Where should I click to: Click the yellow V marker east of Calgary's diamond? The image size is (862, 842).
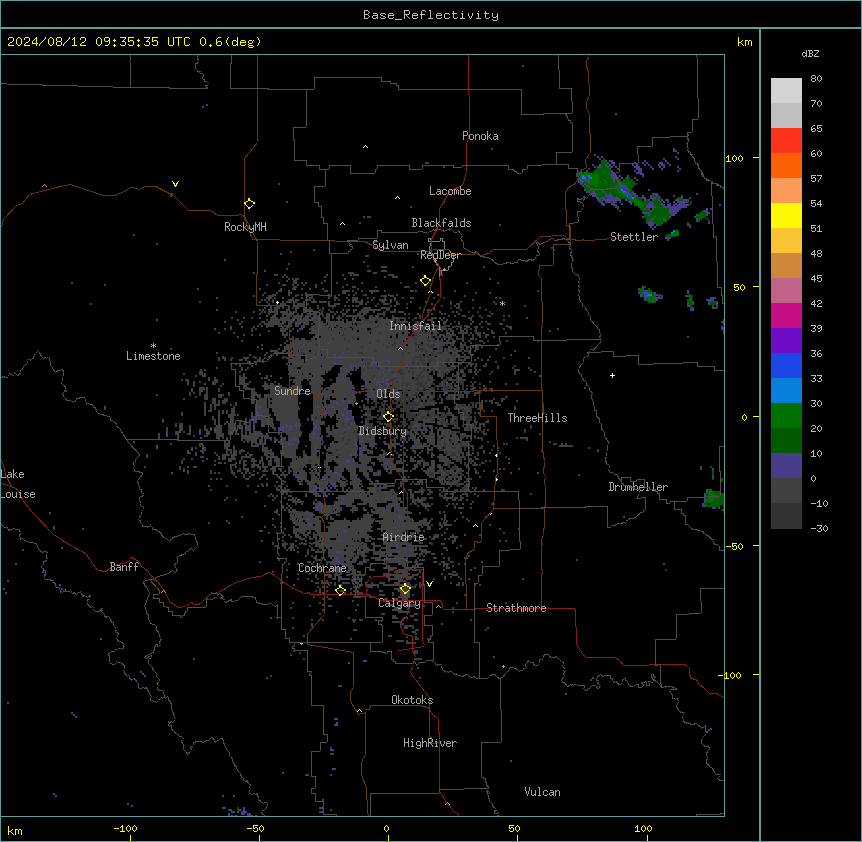click(429, 584)
